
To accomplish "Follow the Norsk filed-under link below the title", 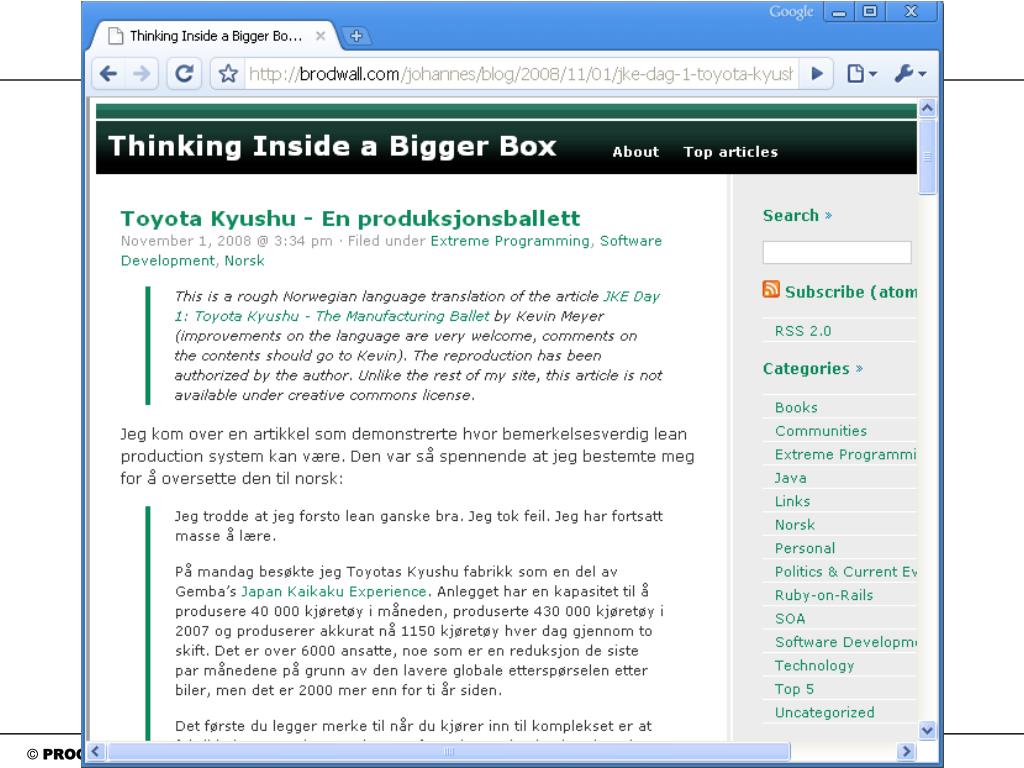I will pos(244,261).
